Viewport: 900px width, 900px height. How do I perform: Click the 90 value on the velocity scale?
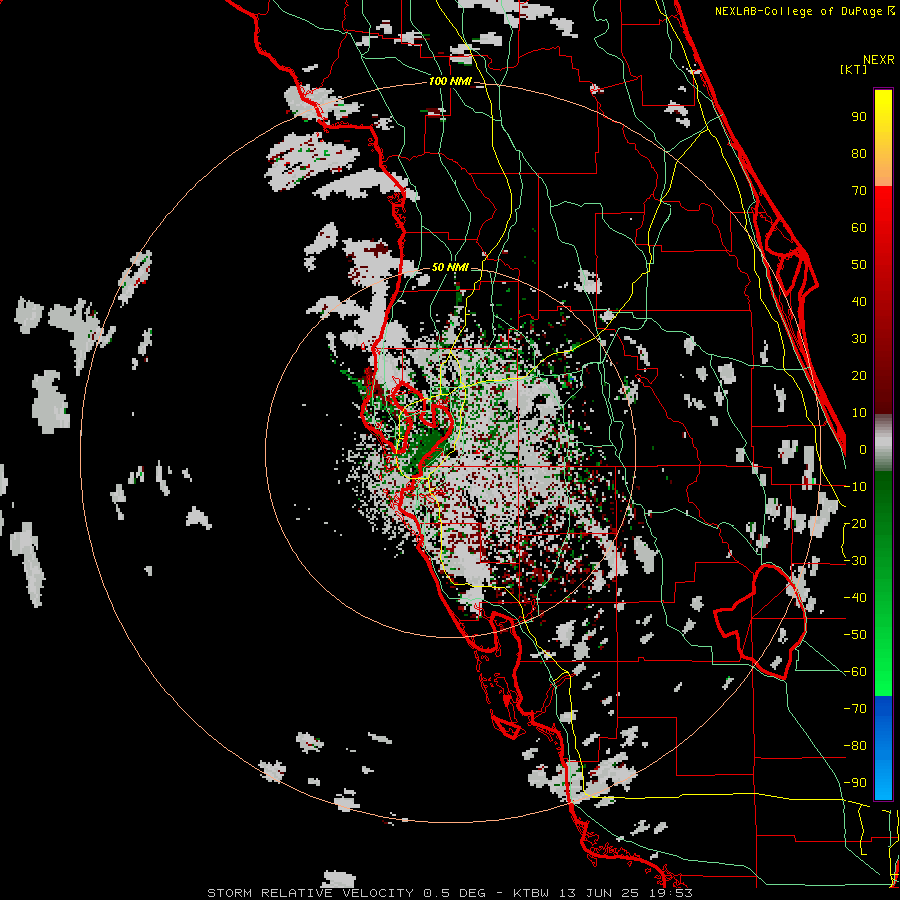tap(859, 117)
